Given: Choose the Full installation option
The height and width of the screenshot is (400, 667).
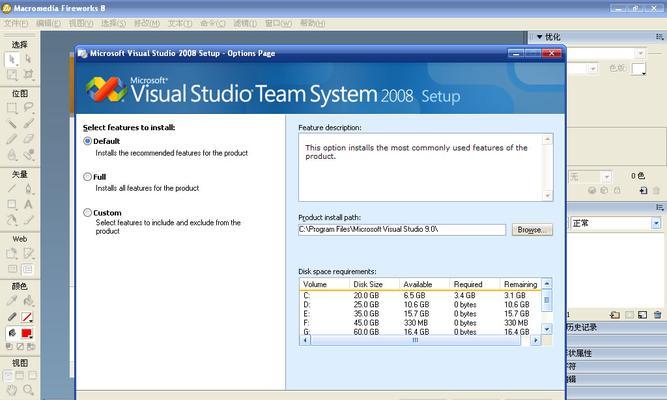Looking at the screenshot, I should tap(88, 177).
